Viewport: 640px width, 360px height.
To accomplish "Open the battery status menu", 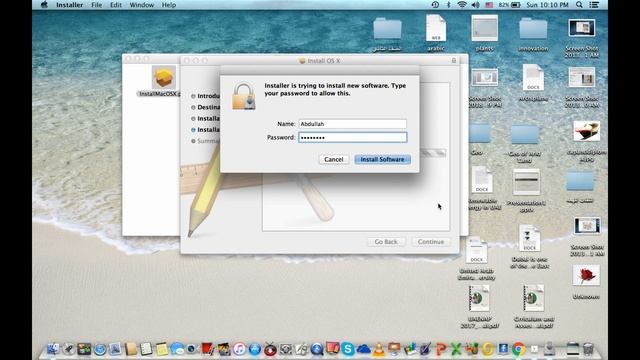I will pyautogui.click(x=509, y=4).
